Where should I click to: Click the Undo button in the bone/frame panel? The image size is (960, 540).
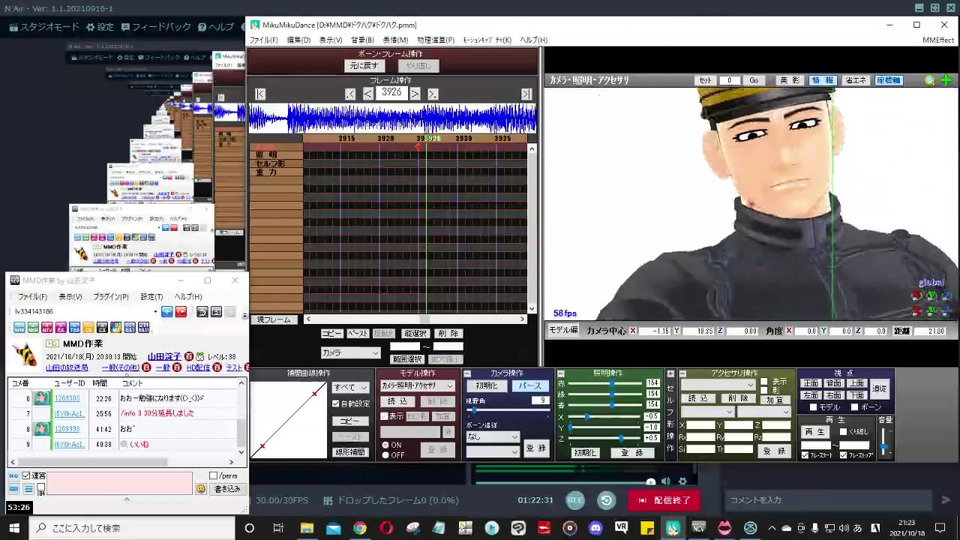click(364, 66)
